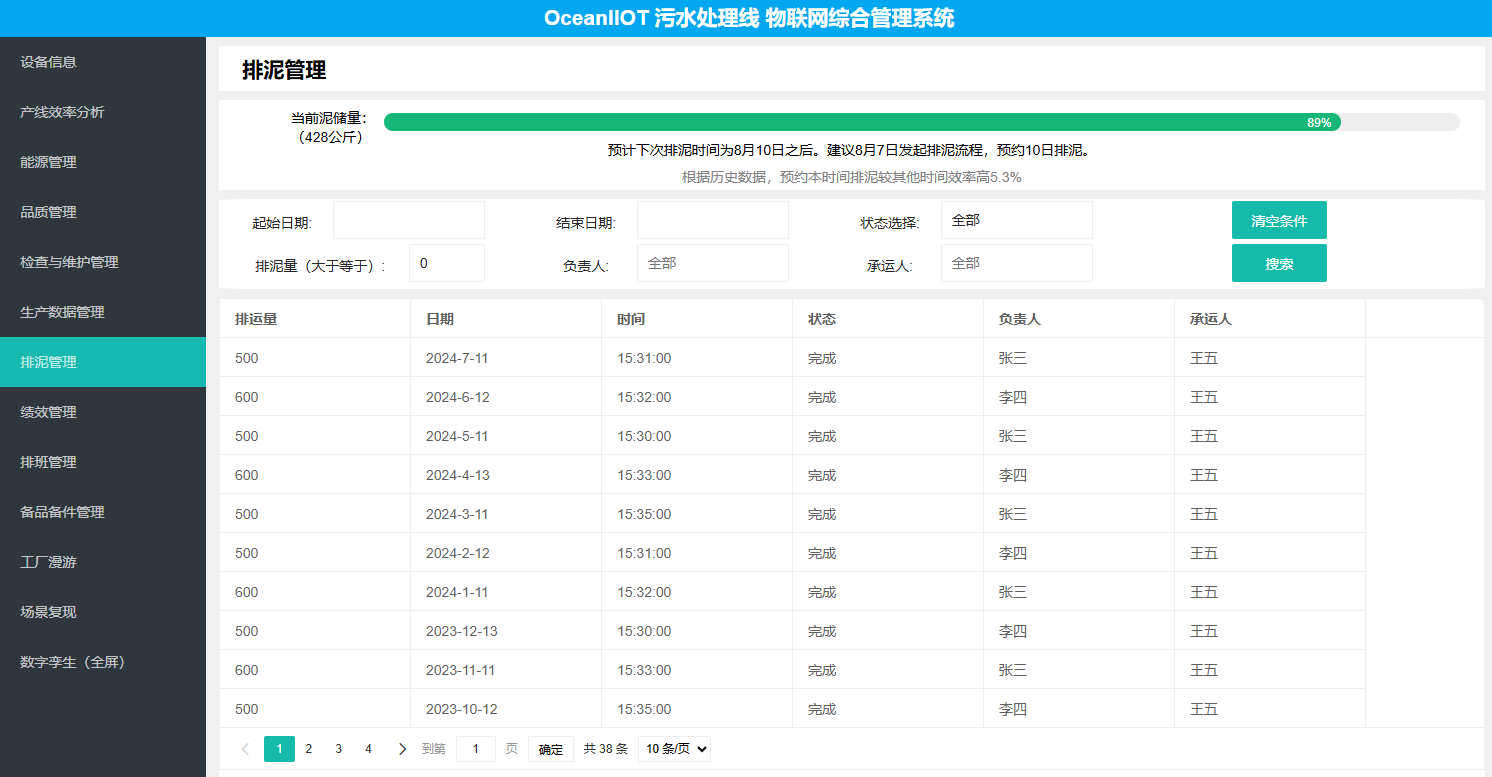Change rows per page 10 条/页 selector
Screen dimensions: 1492x777
pos(674,749)
